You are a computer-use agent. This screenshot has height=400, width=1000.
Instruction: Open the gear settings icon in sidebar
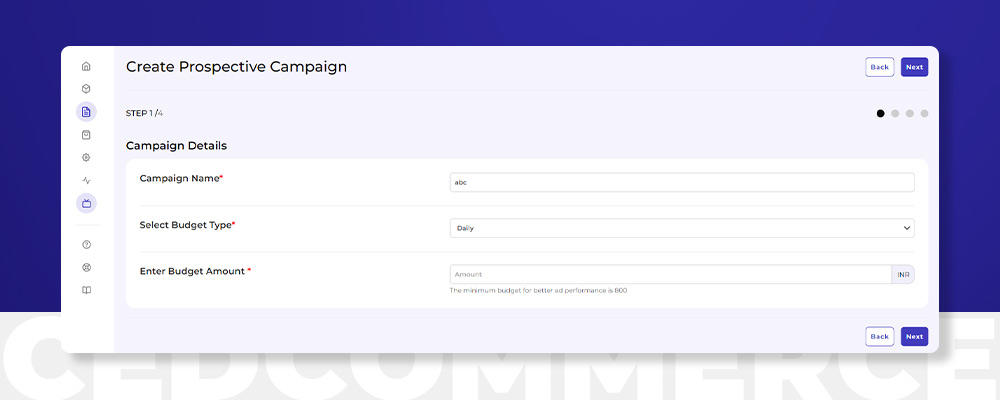coord(86,158)
